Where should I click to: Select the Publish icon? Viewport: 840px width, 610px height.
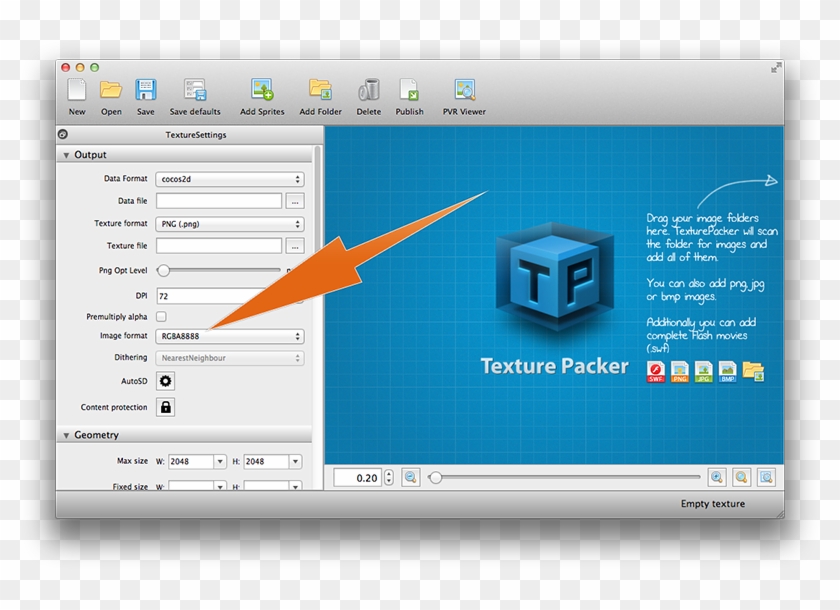[x=409, y=90]
